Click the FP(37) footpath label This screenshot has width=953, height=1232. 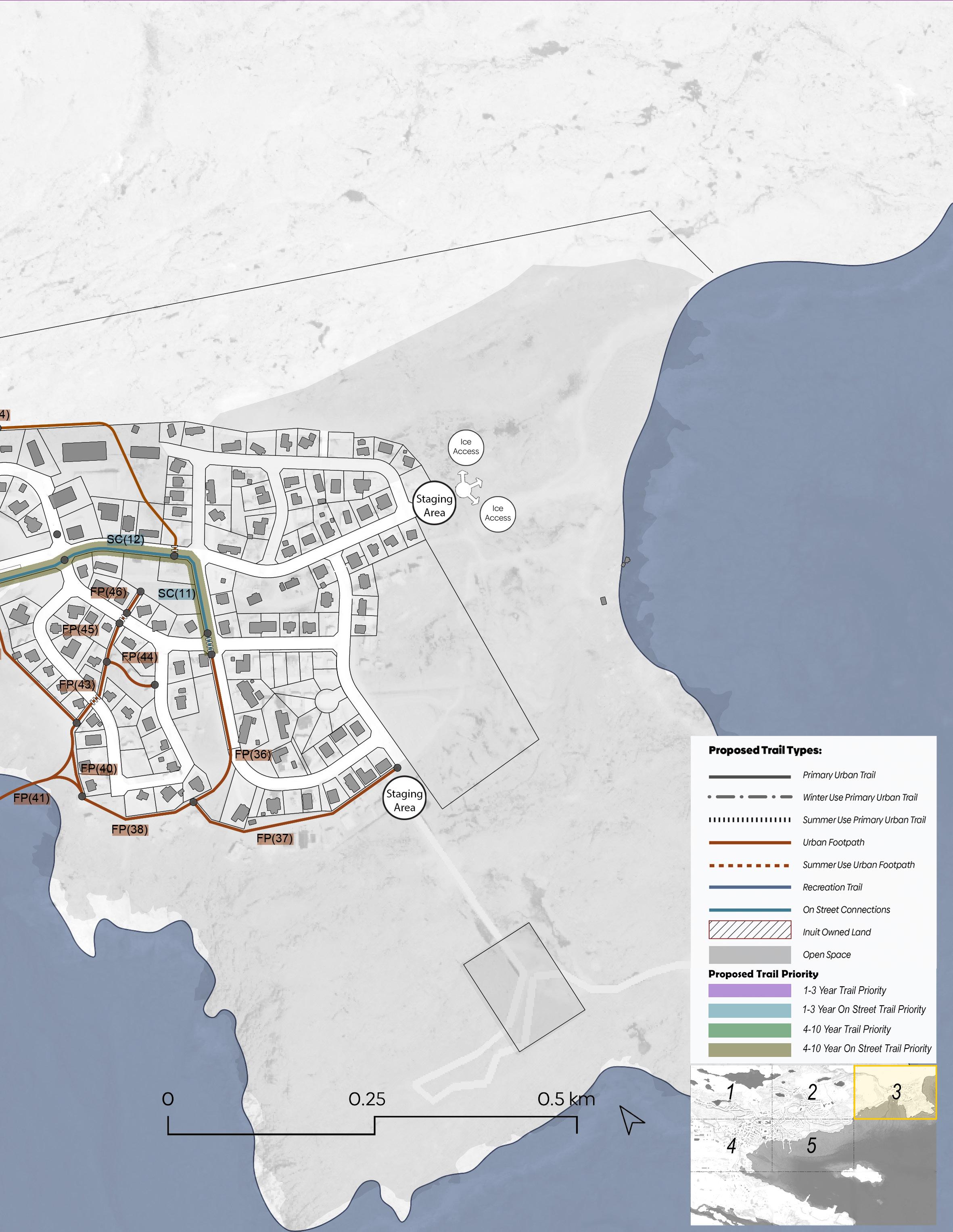click(x=275, y=838)
